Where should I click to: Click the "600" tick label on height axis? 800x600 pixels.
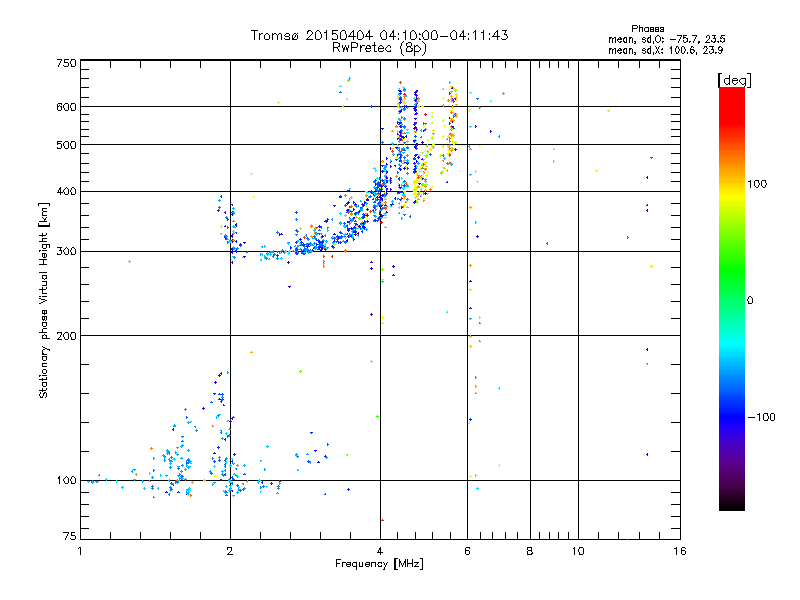click(x=66, y=107)
